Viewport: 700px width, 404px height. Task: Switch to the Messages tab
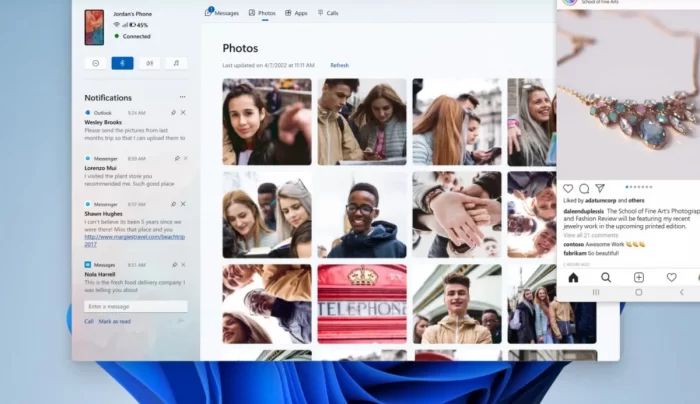(x=222, y=13)
